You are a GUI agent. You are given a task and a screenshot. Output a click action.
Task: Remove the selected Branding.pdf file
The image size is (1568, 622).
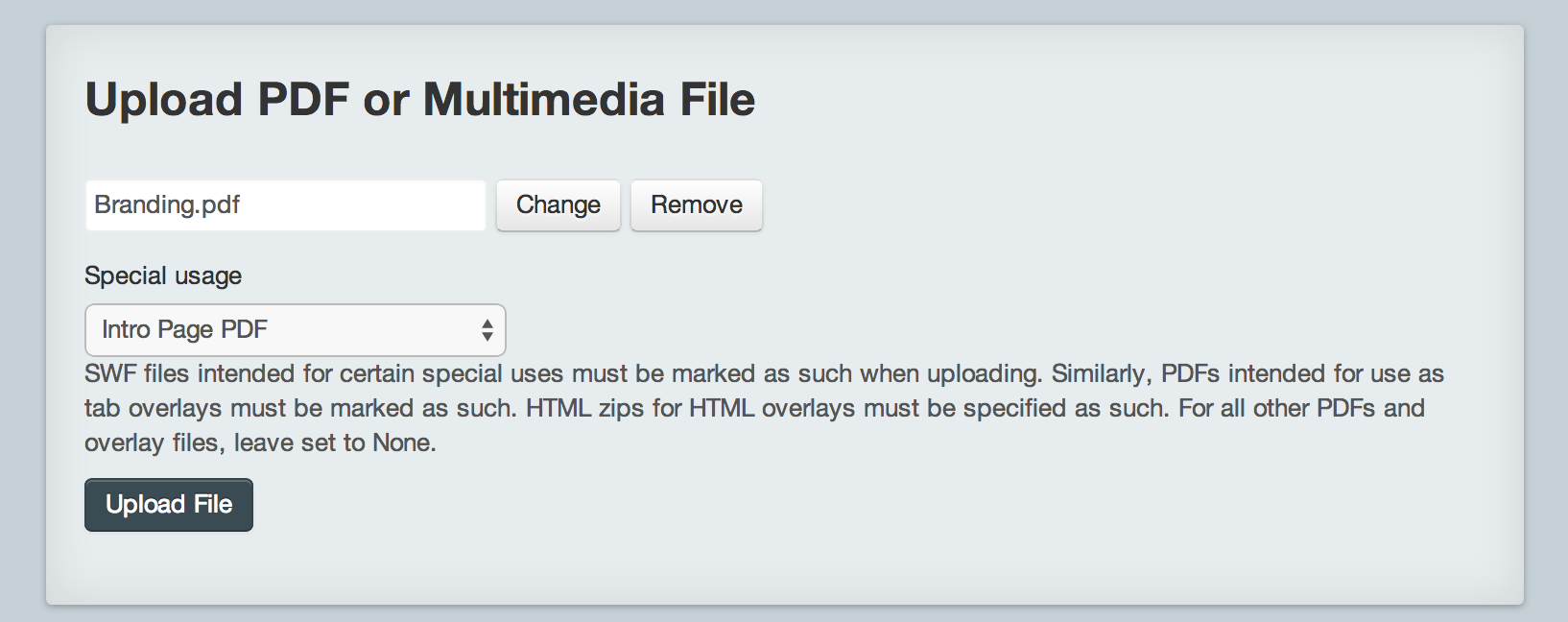point(697,205)
